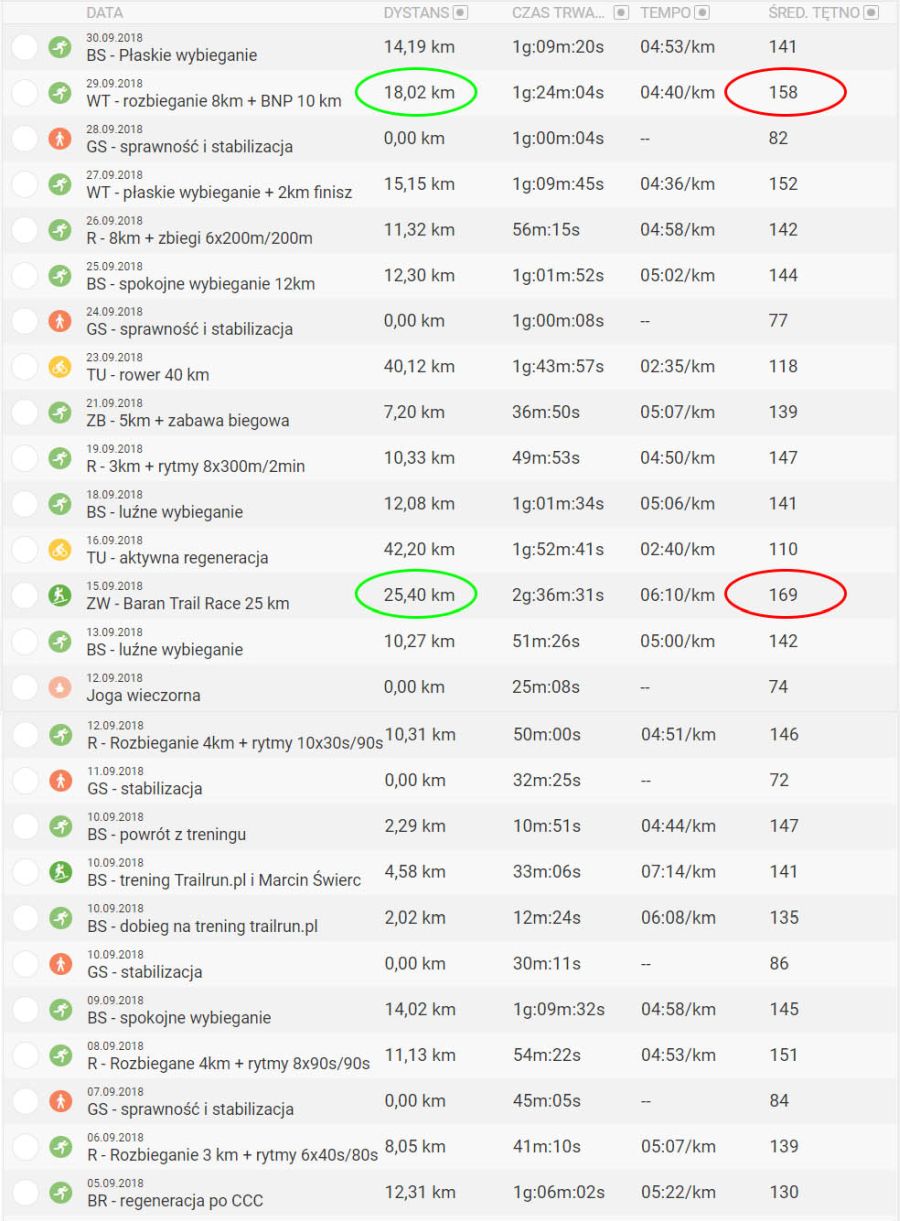Screen dimensions: 900x1221
Task: Open the ŚRED. TĘTNO column options icon
Action: (x=870, y=13)
